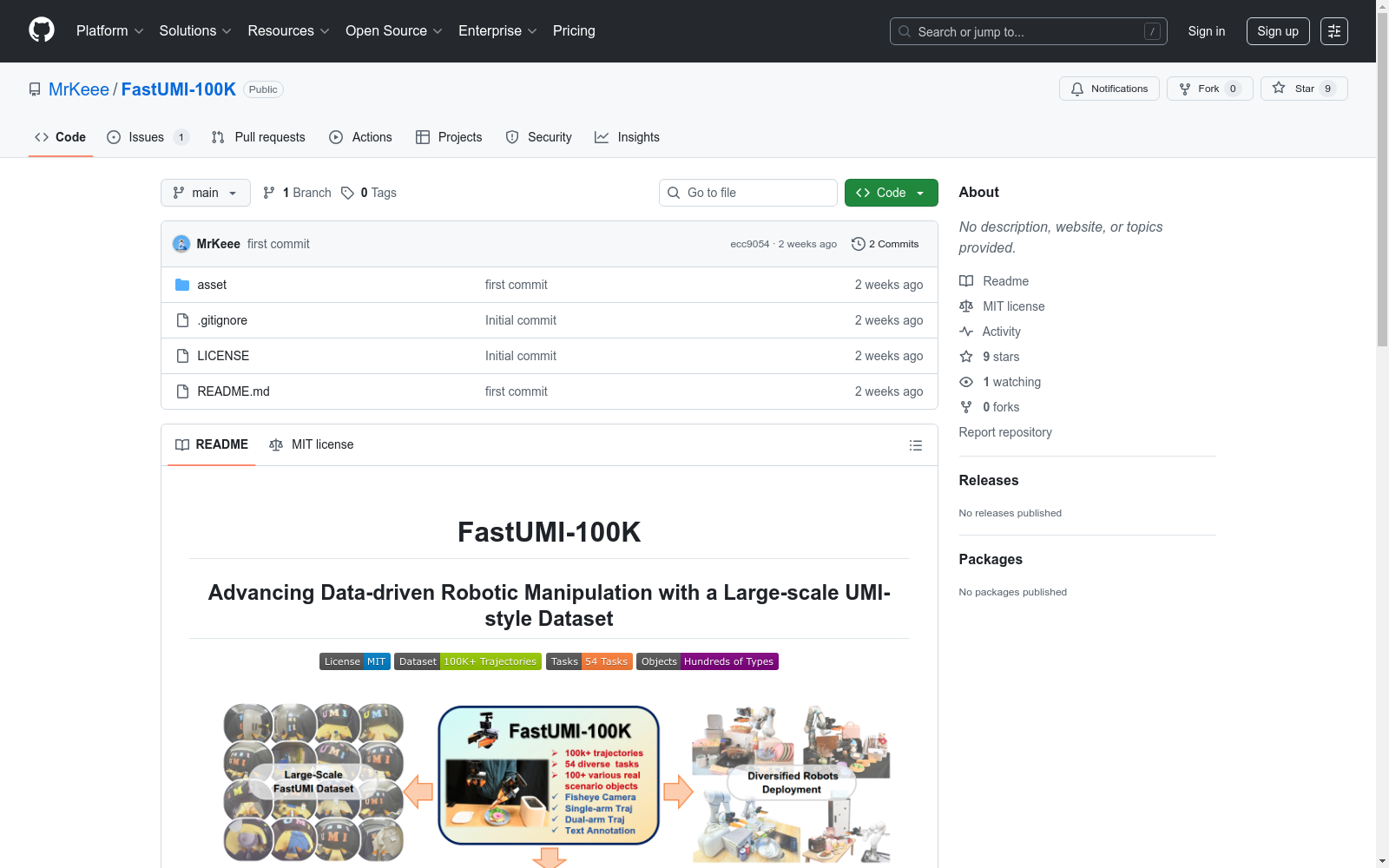Expand the Enterprise menu
Viewport: 1389px width, 868px height.
[497, 31]
